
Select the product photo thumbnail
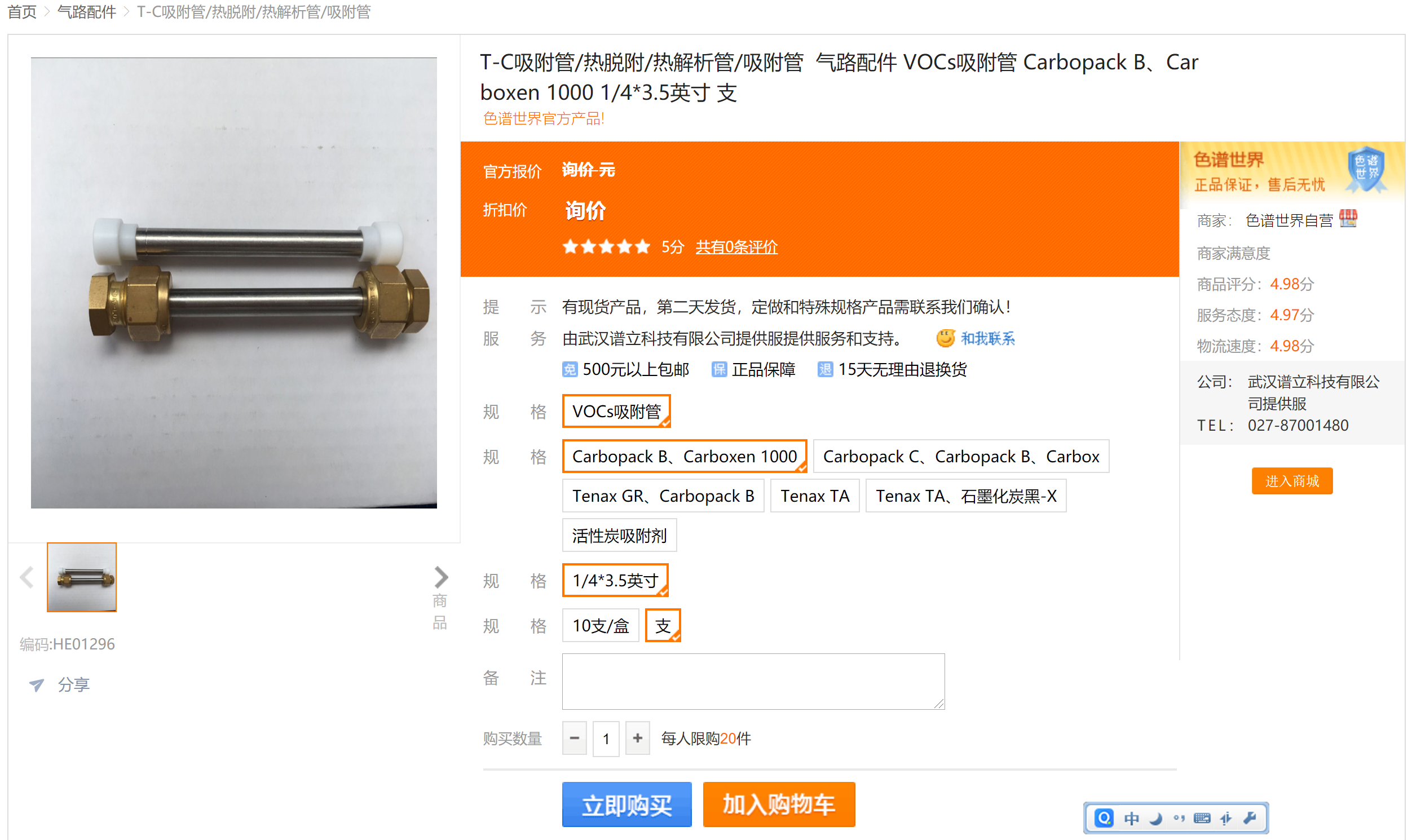pyautogui.click(x=82, y=577)
